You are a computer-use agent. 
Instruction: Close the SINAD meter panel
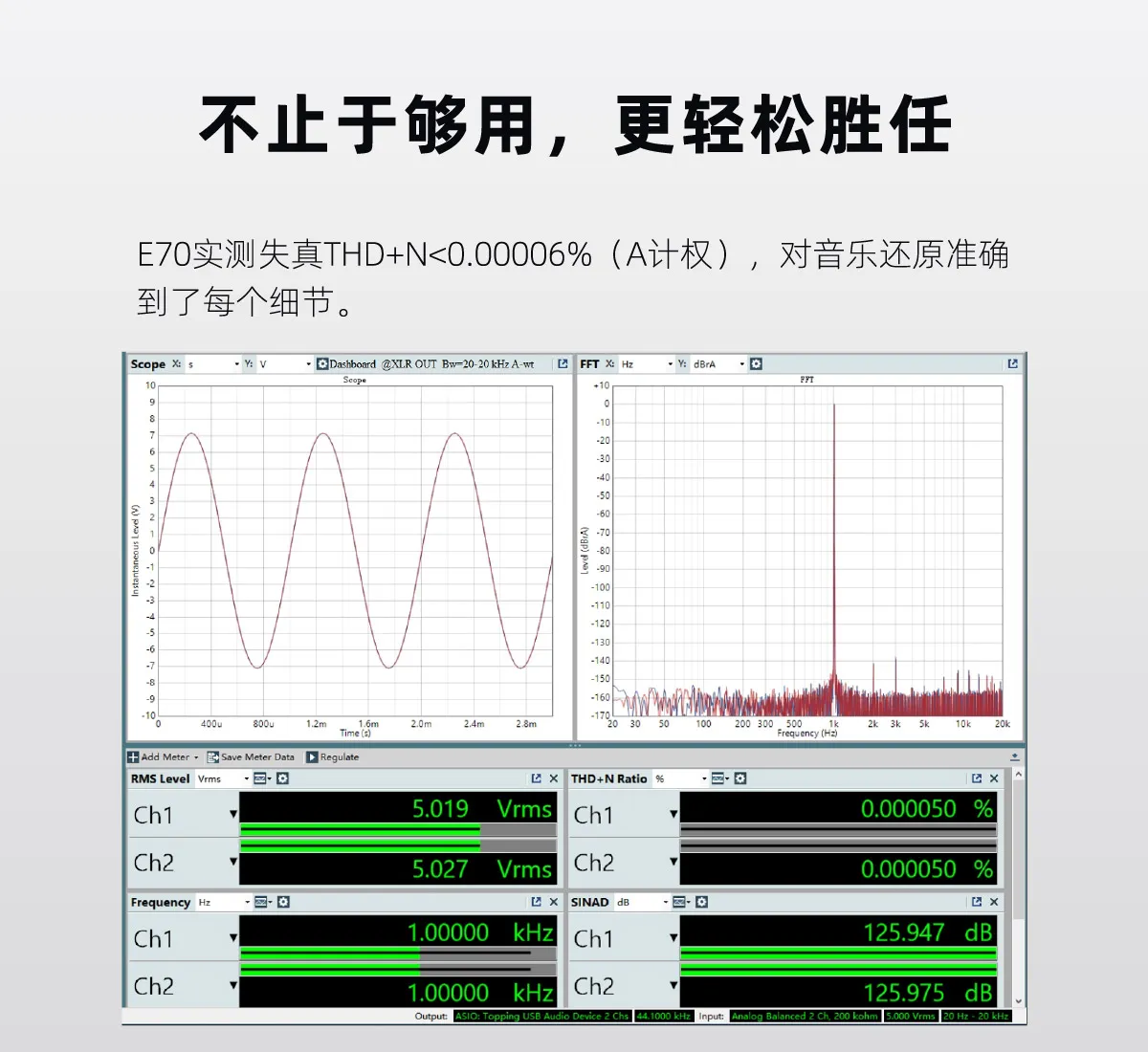click(994, 902)
